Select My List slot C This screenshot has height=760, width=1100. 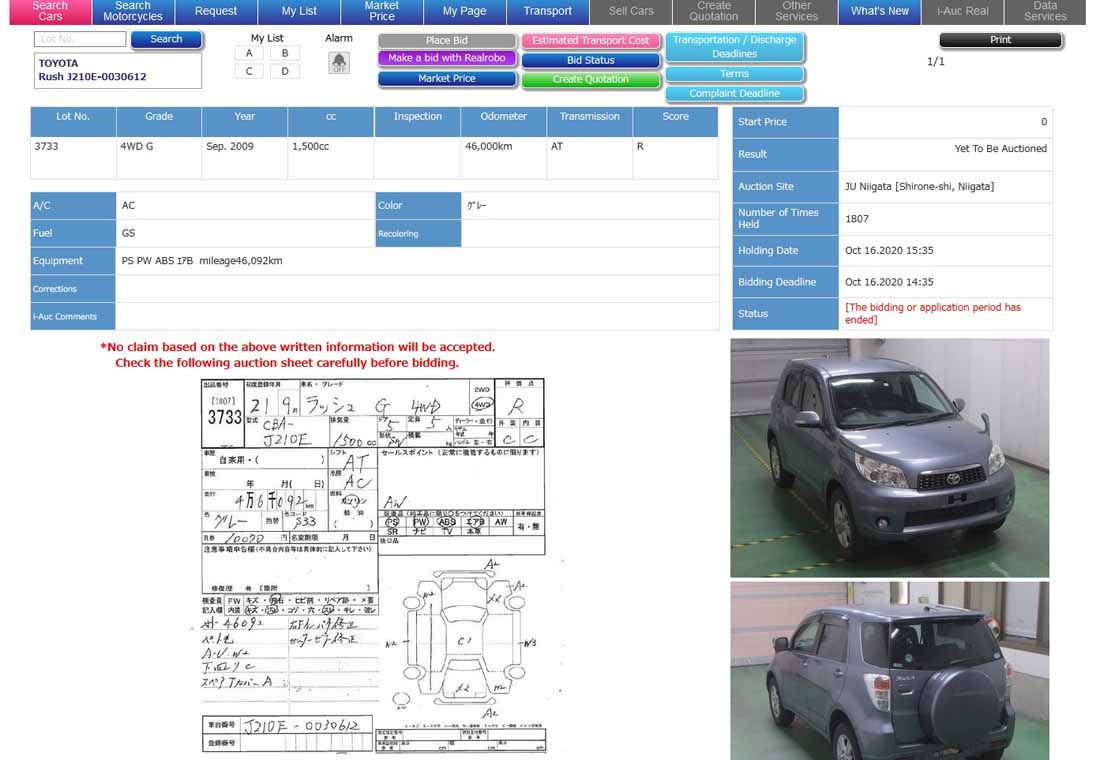249,71
